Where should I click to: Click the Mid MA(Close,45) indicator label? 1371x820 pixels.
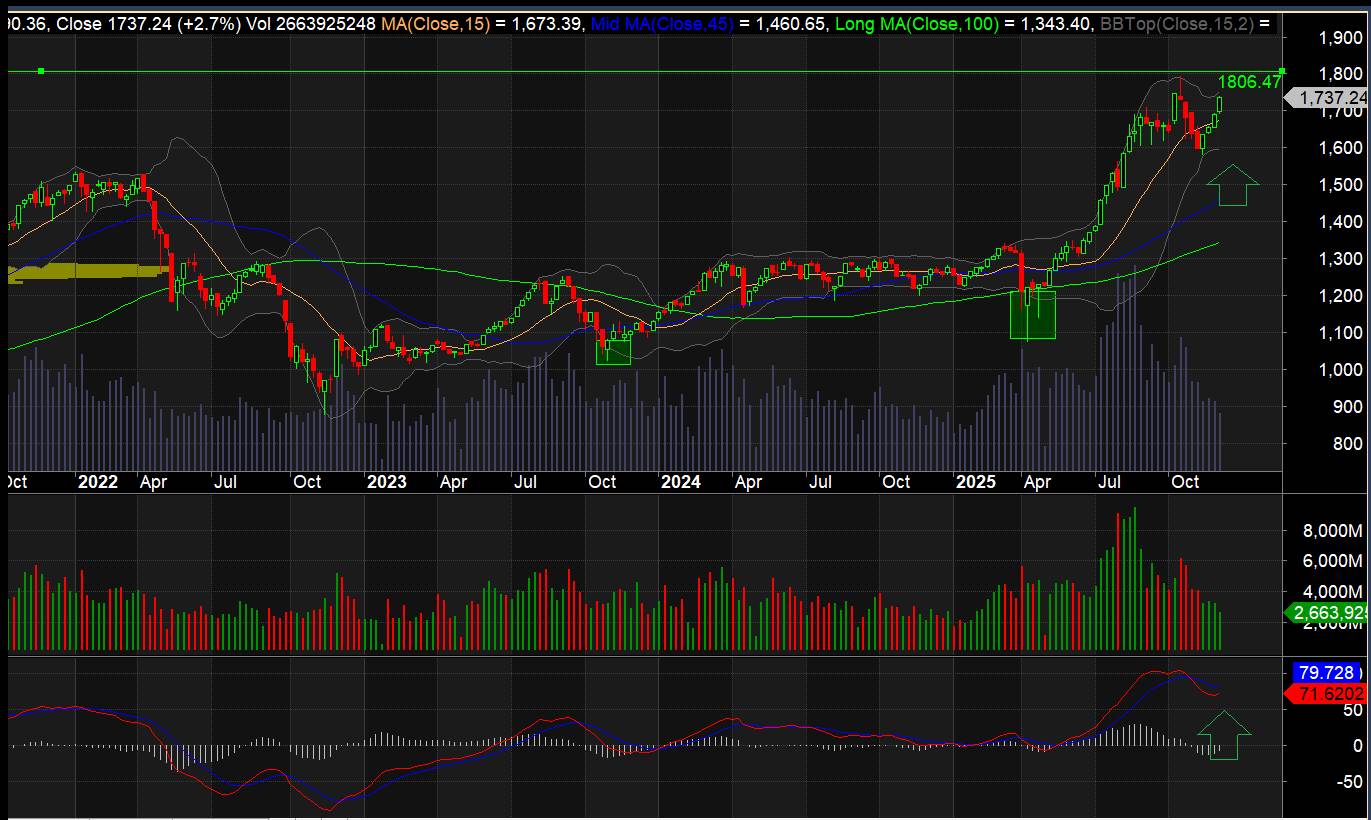point(661,23)
